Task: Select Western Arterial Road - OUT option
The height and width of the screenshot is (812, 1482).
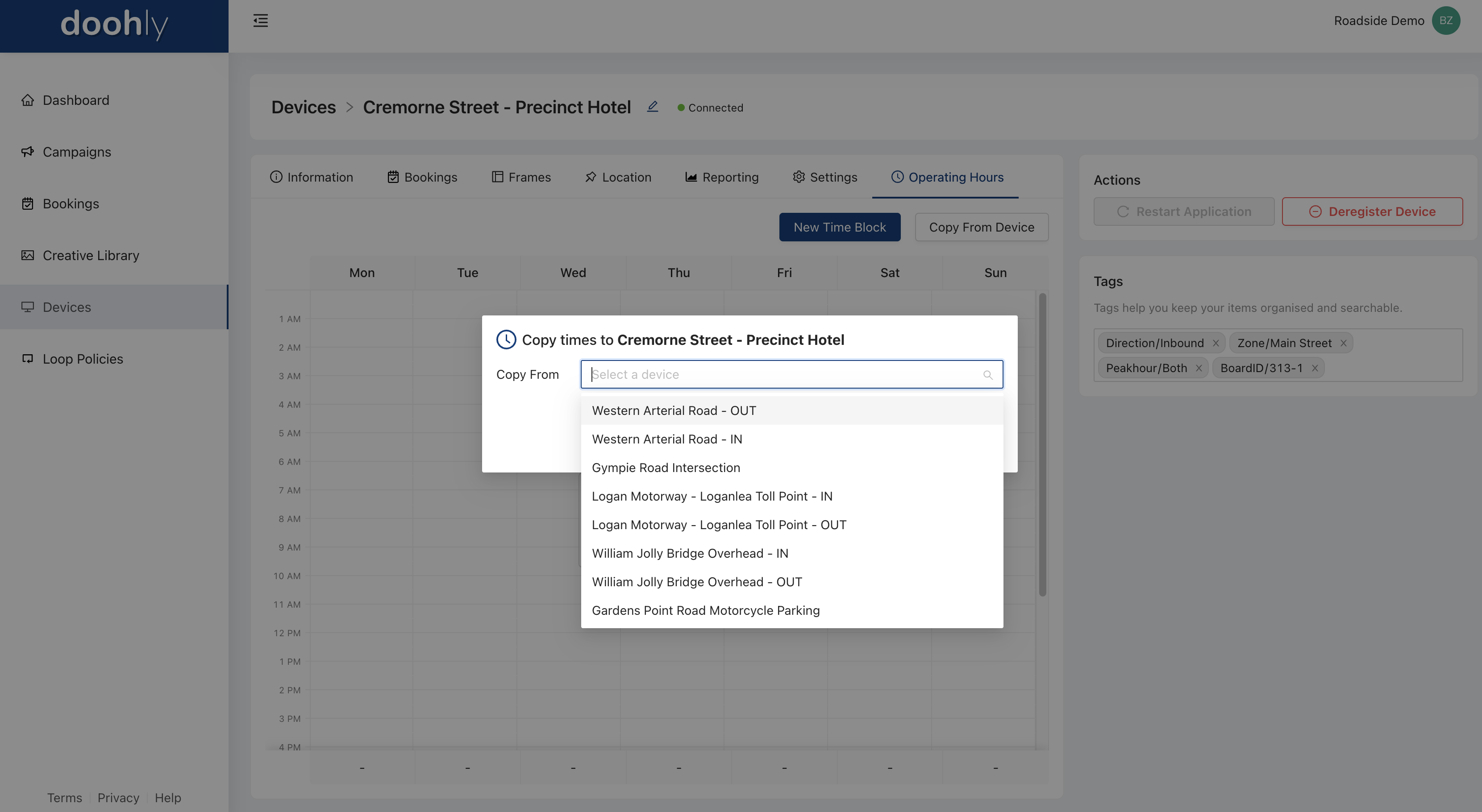Action: [674, 410]
